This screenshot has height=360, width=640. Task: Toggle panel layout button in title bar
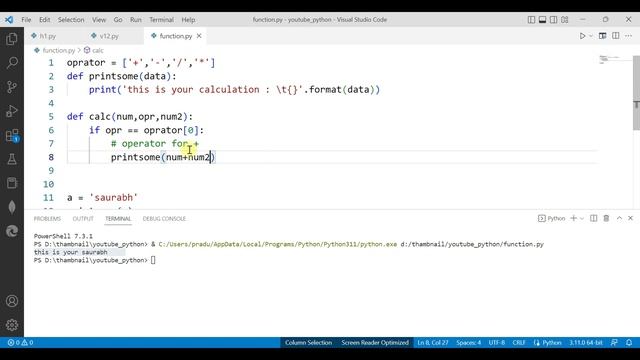(x=542, y=20)
